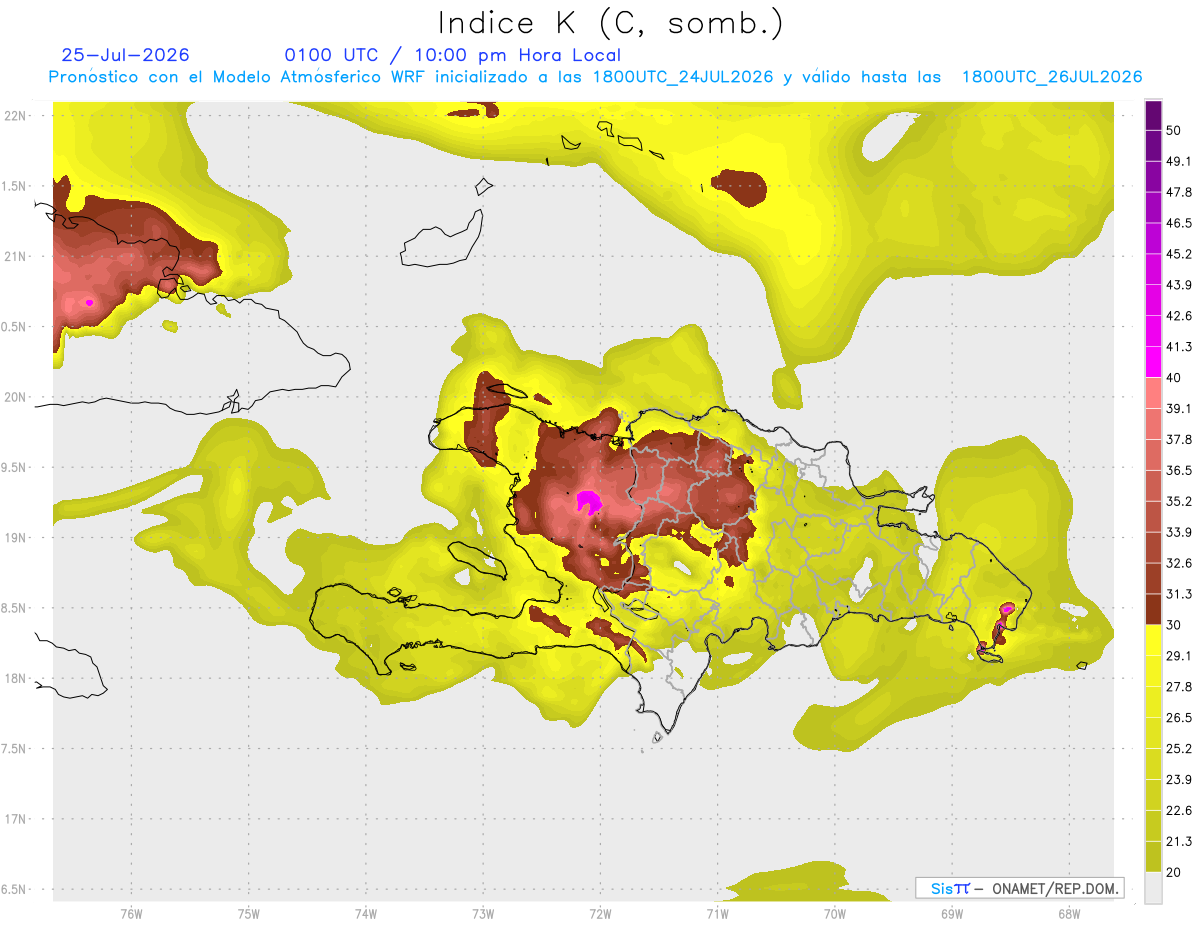Viewport: 1200px width, 927px height.
Task: Click the '23.9' color scale value
Action: pyautogui.click(x=1179, y=780)
